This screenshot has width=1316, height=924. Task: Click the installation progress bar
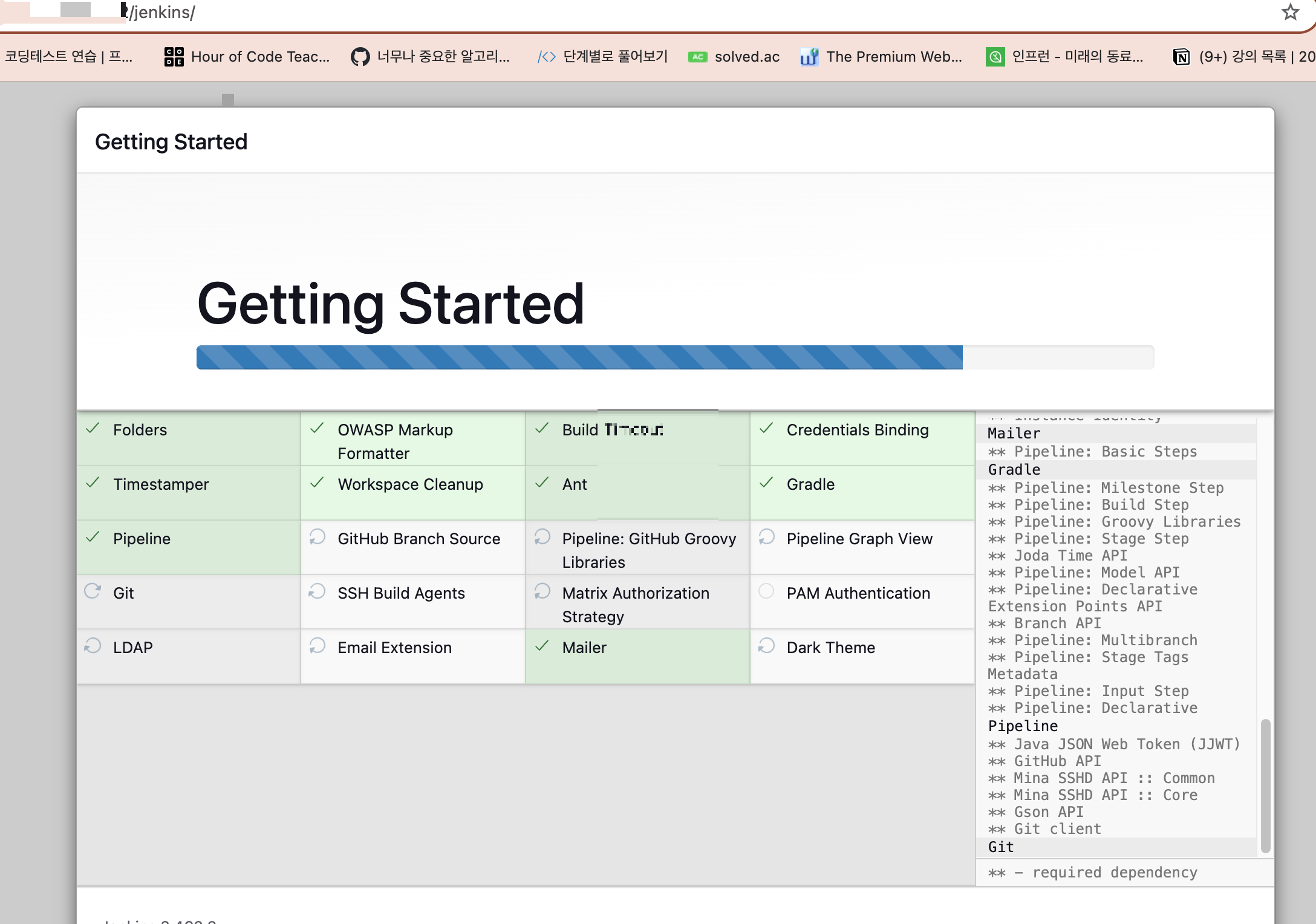[x=675, y=357]
